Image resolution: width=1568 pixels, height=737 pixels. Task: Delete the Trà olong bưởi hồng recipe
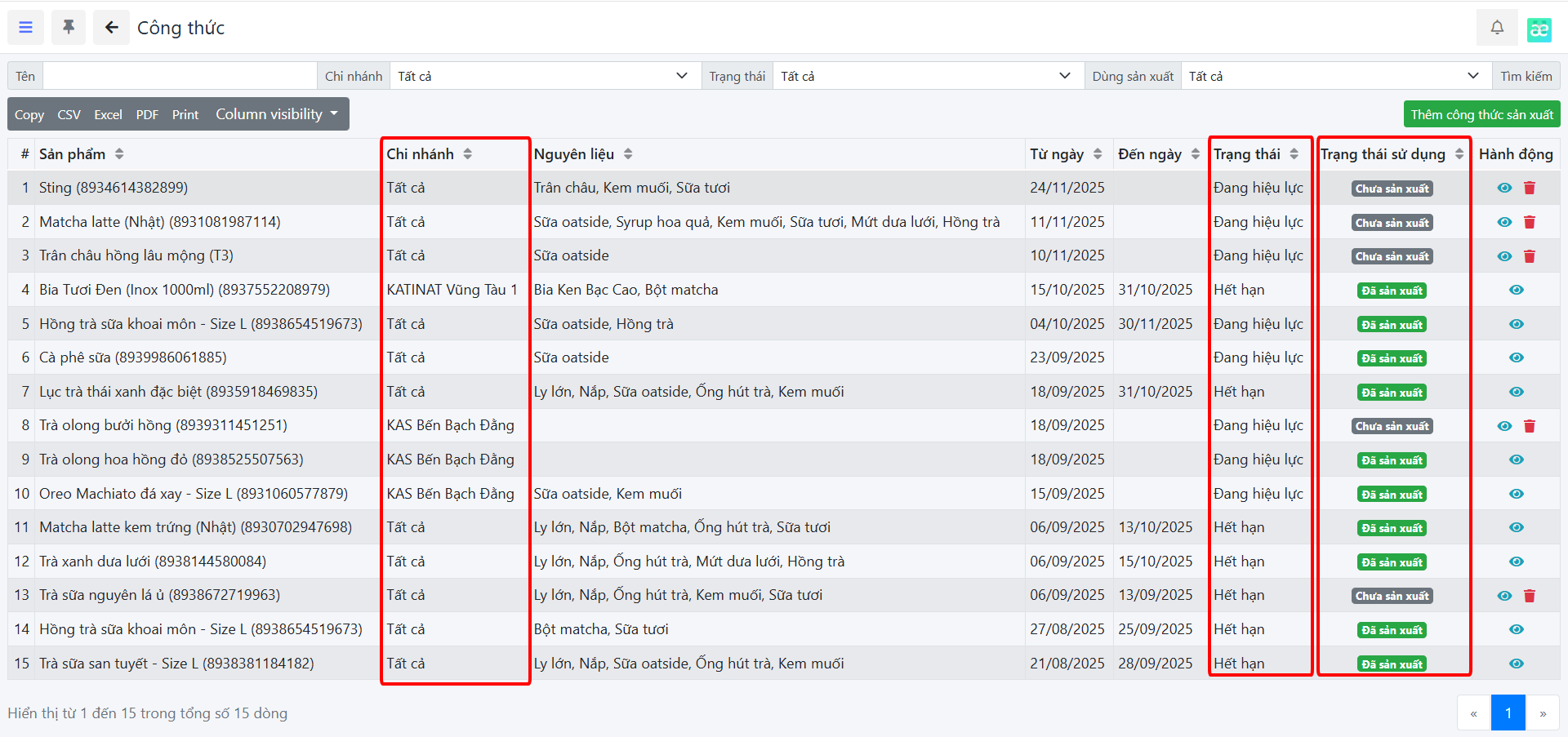[x=1529, y=426]
